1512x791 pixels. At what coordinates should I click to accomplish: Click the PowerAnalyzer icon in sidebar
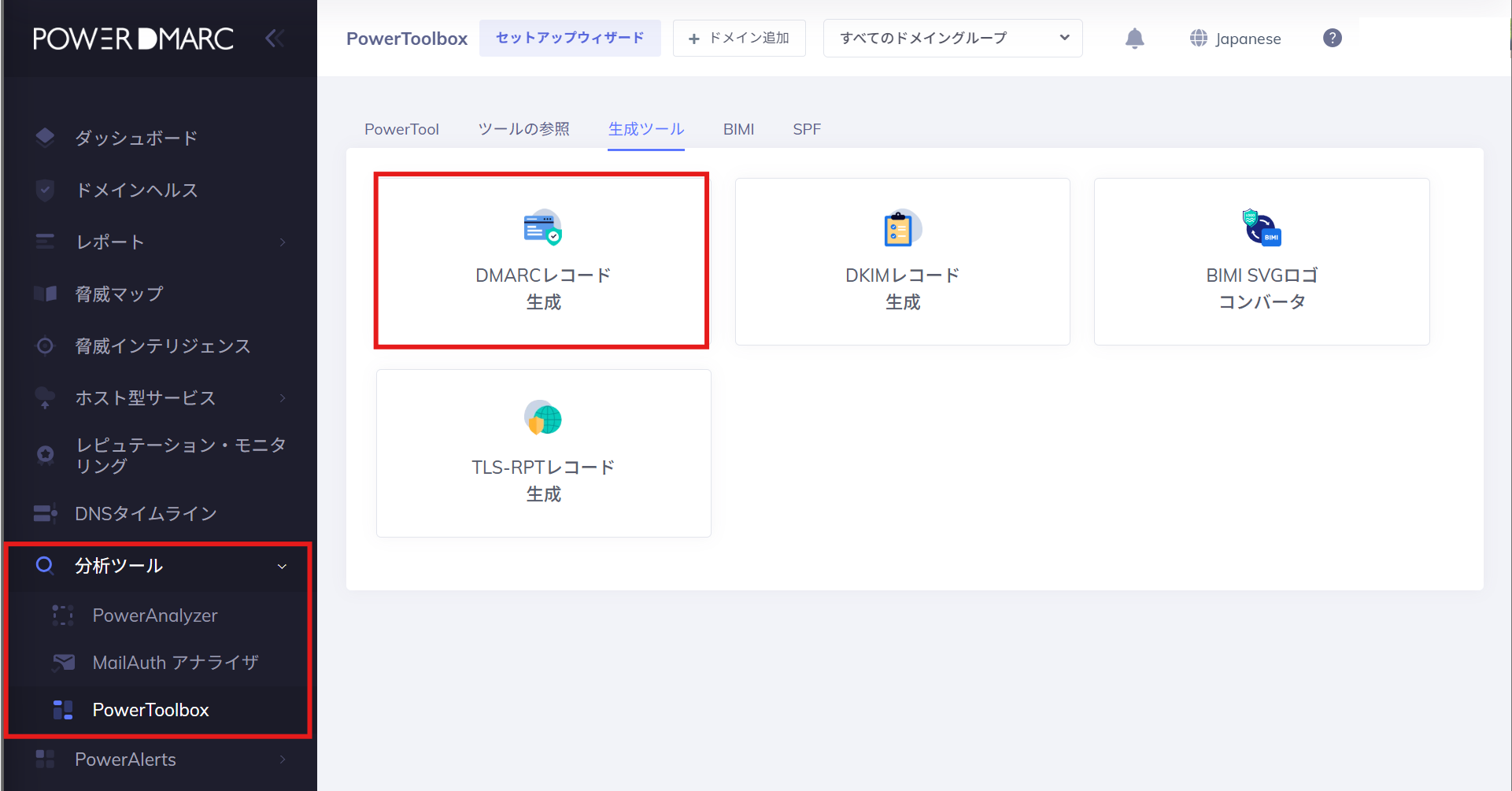point(63,615)
